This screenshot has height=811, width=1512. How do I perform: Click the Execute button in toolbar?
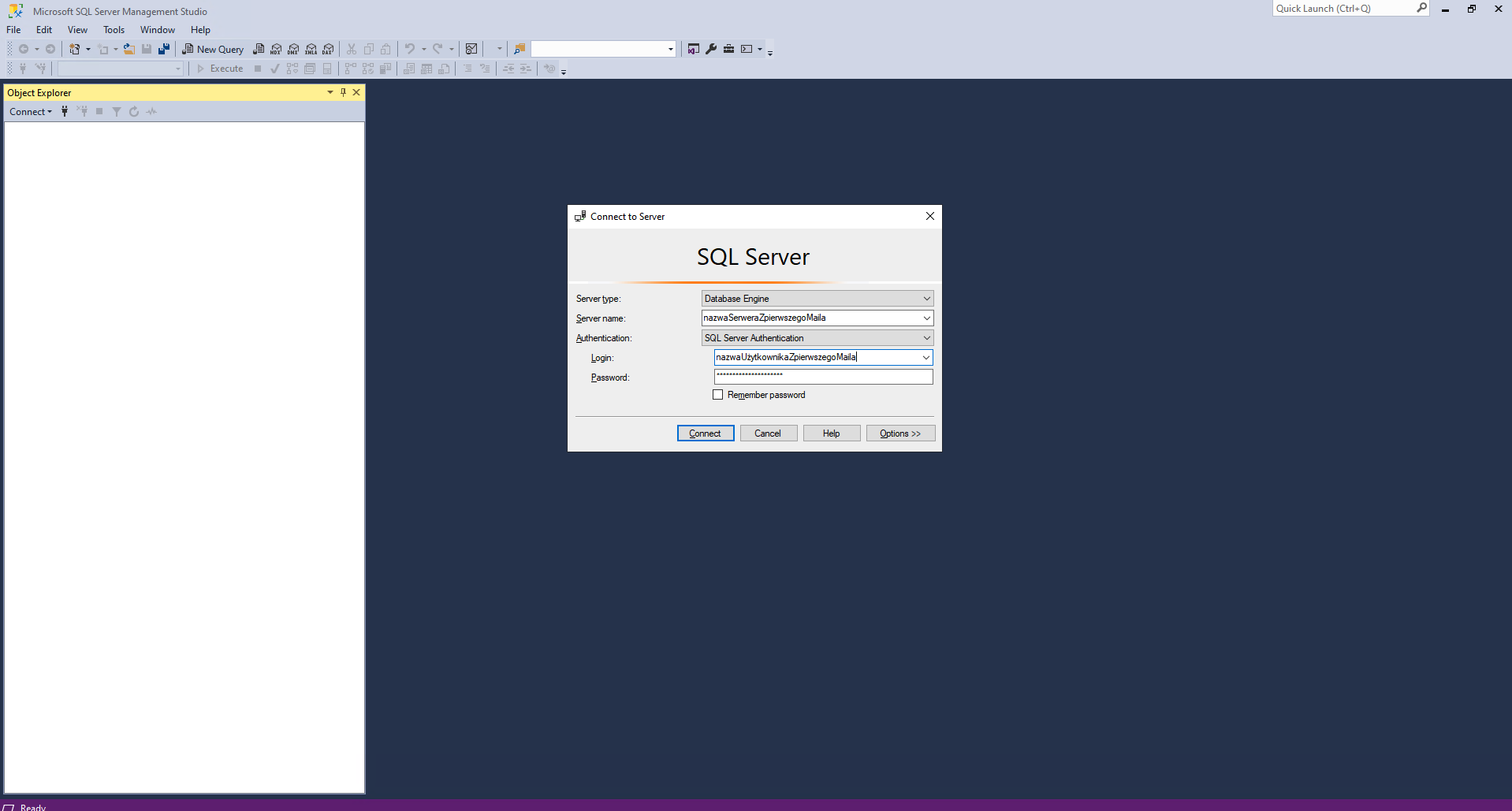pyautogui.click(x=220, y=69)
